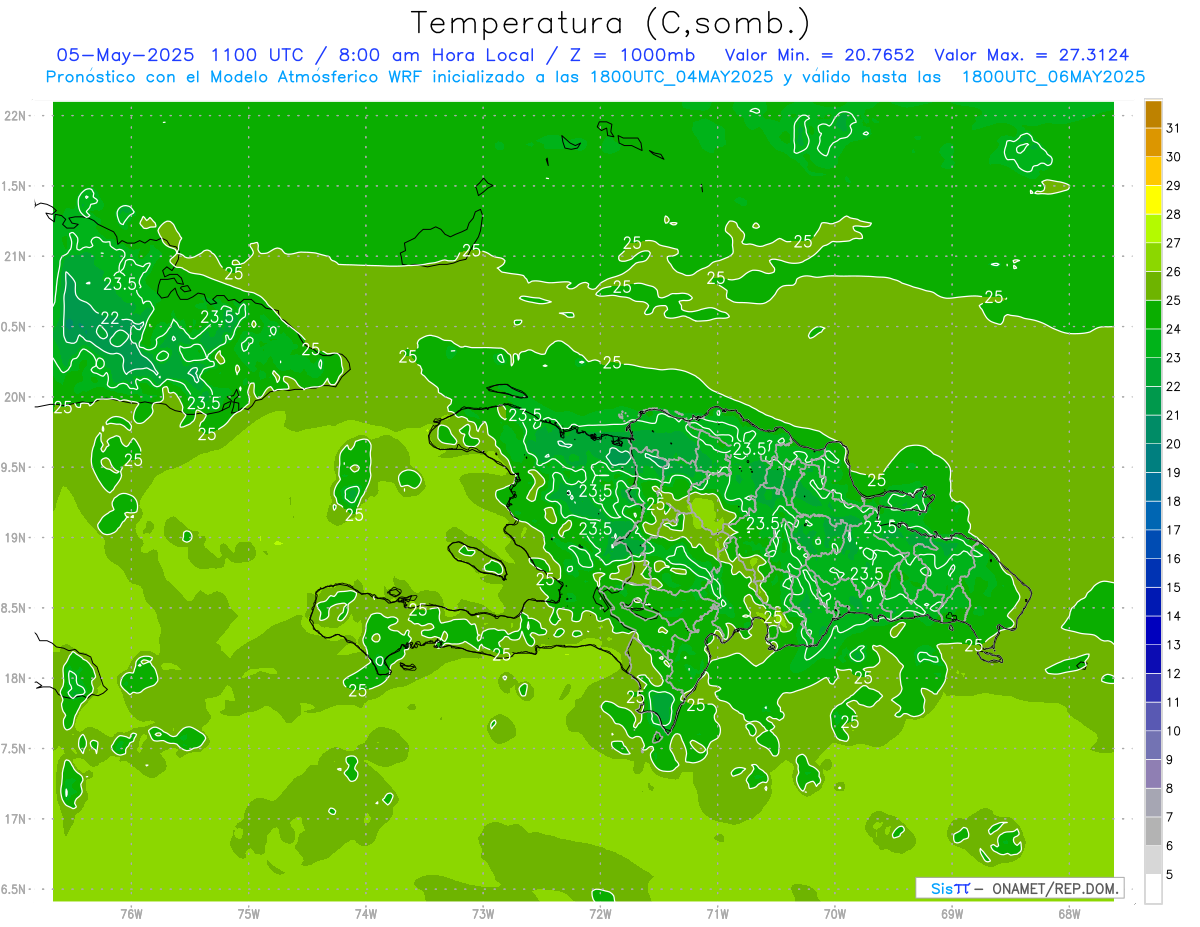Click 'Valor Min. = 20.7652' text

coord(819,55)
